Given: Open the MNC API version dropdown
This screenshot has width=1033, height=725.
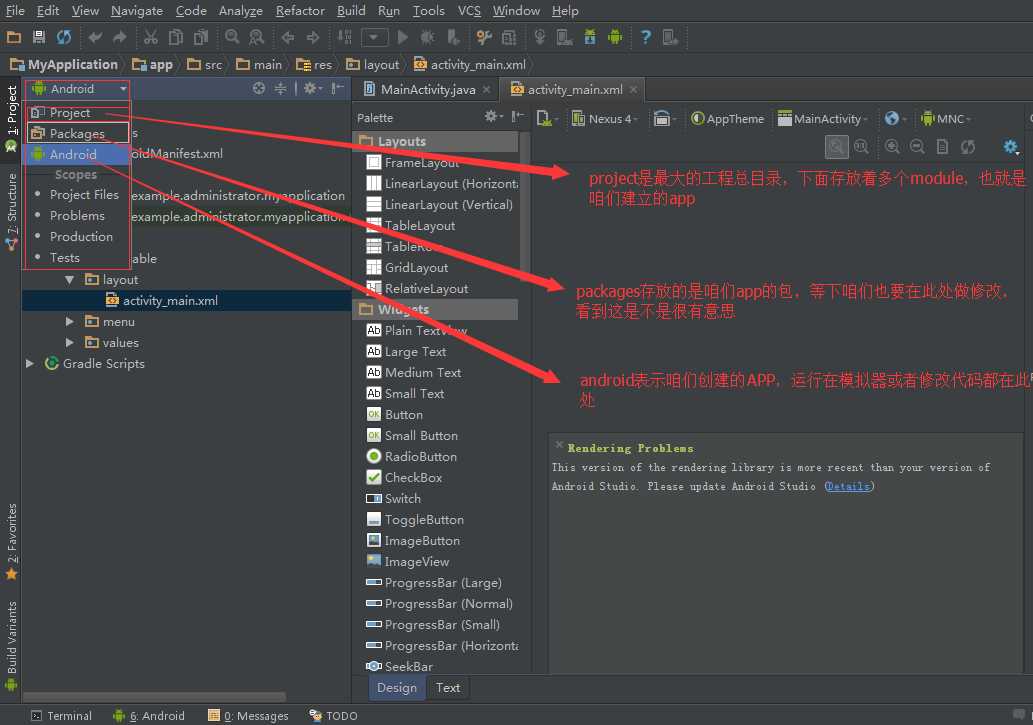Looking at the screenshot, I should coord(946,119).
